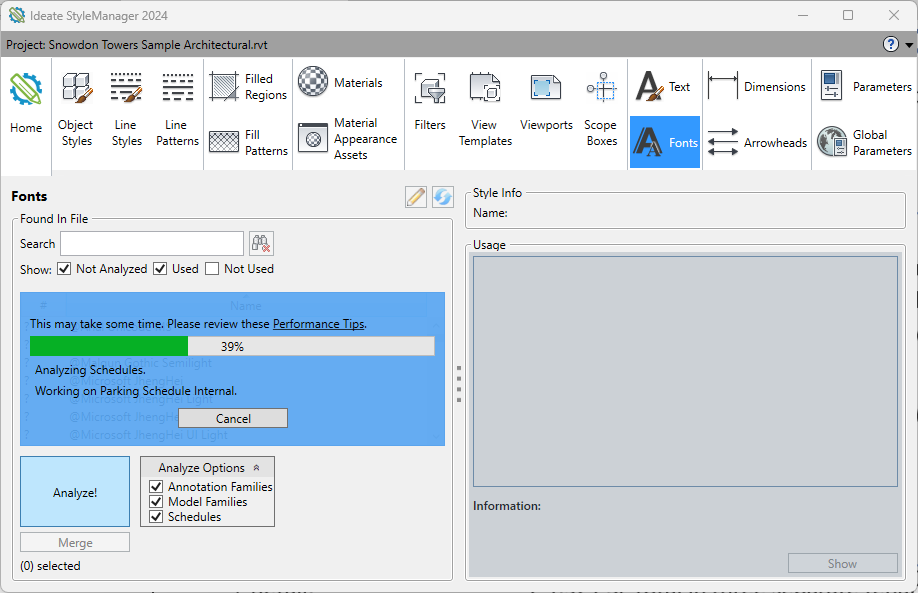Open the help question mark

[x=890, y=44]
